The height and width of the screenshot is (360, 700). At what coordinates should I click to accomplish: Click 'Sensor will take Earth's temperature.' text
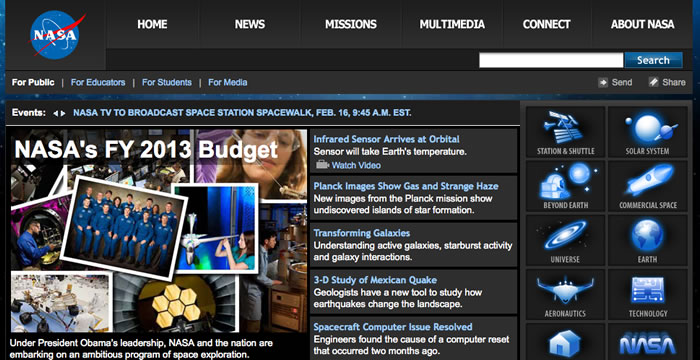coord(390,152)
